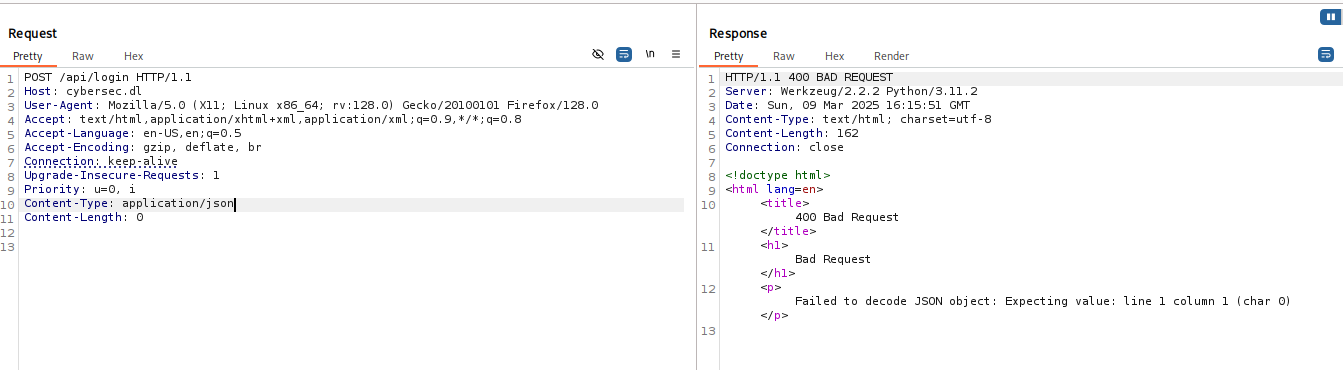Toggle hidden-characters eye icon in Request panel

598,55
